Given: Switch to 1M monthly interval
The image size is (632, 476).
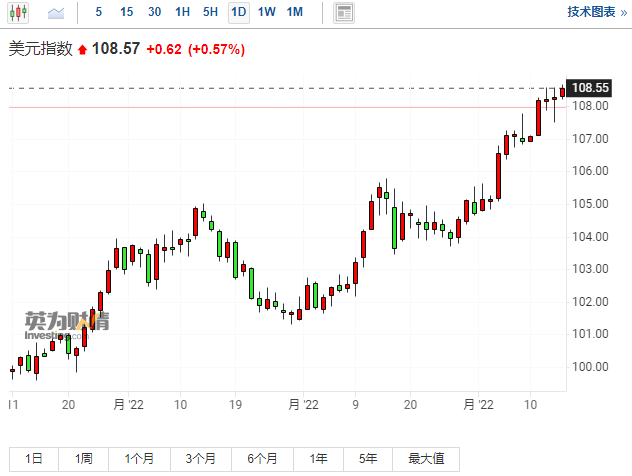Looking at the screenshot, I should pyautogui.click(x=294, y=12).
